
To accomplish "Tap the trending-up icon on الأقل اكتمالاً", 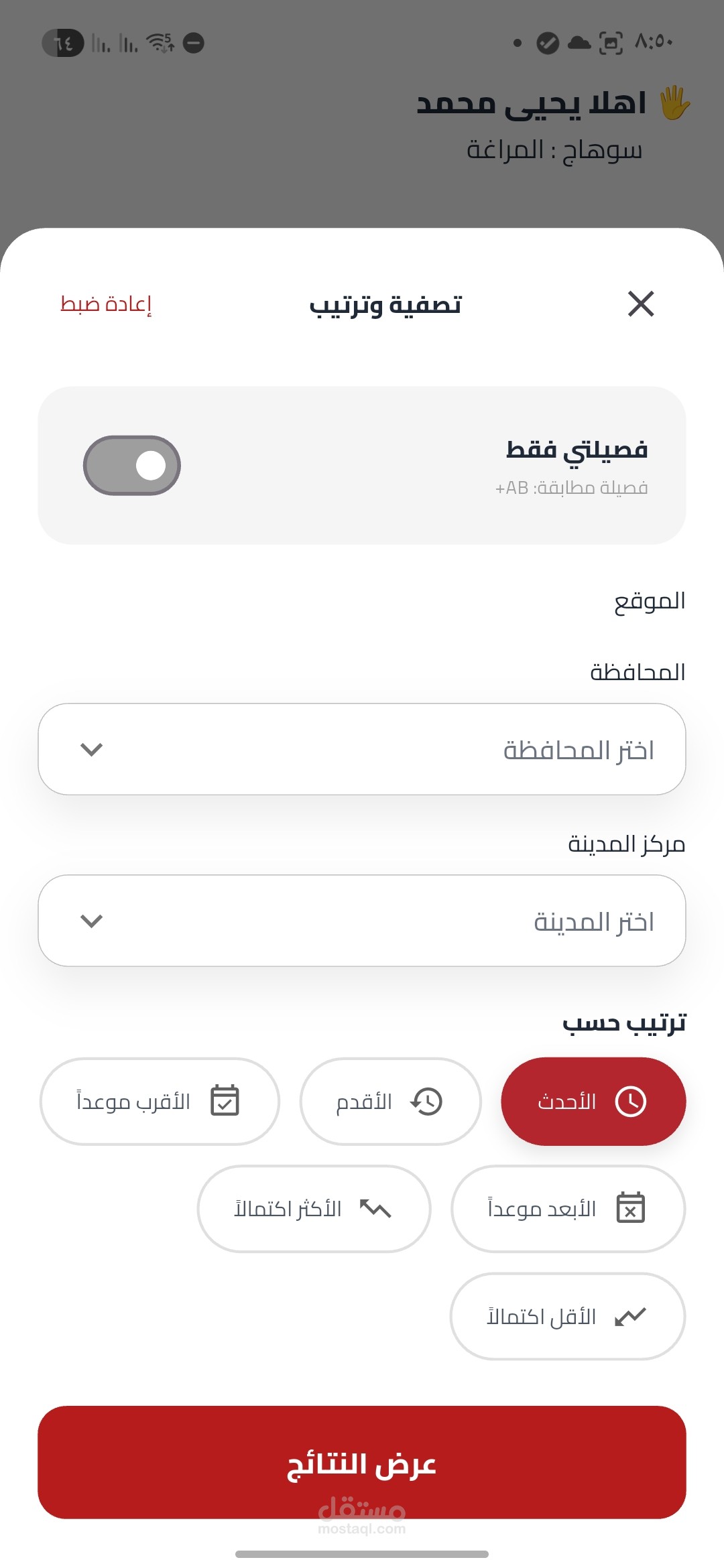I will (x=631, y=1317).
